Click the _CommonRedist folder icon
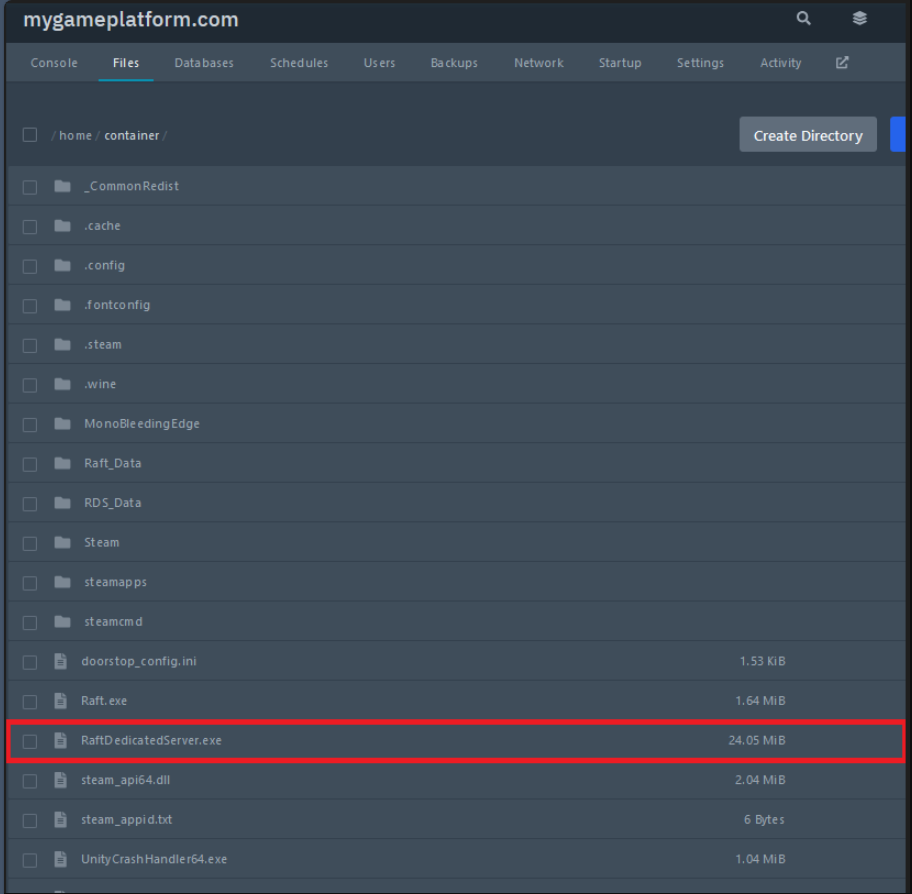 pos(62,186)
